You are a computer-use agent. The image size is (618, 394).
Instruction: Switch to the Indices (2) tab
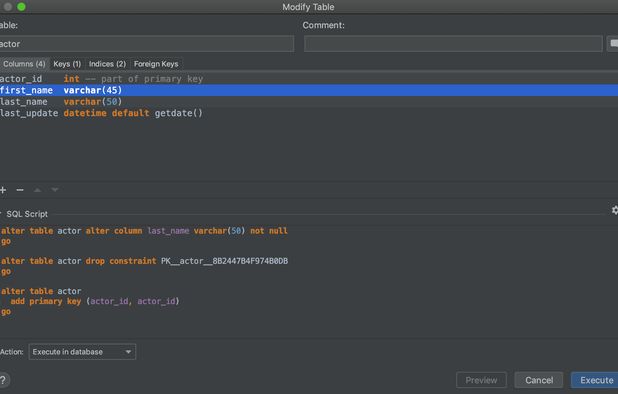[107, 64]
